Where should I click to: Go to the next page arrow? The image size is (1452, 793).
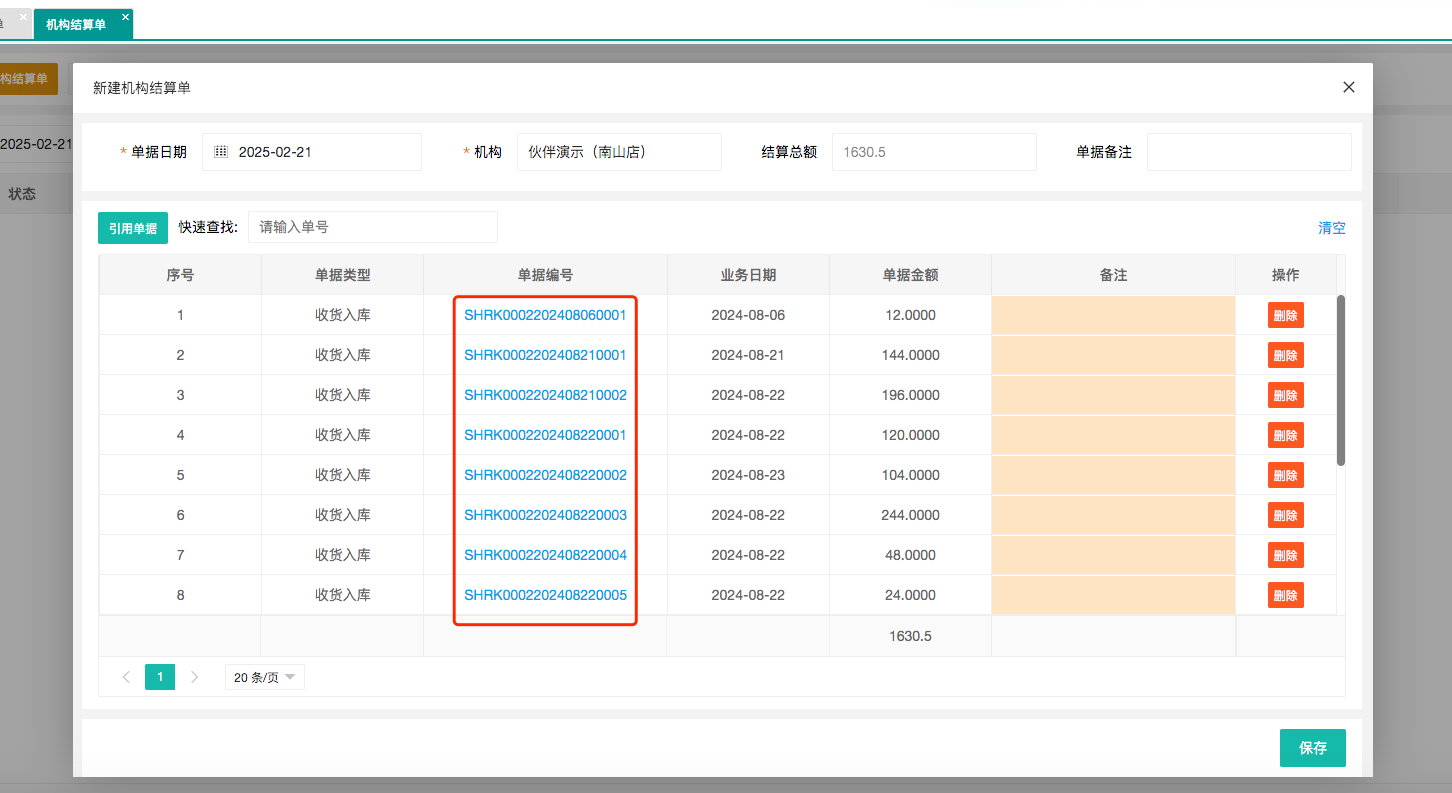pos(195,677)
